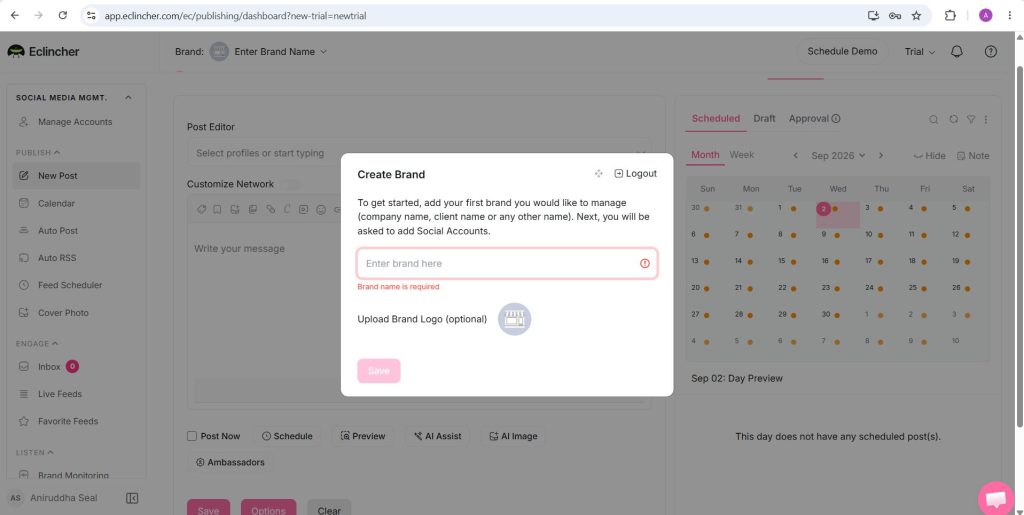The height and width of the screenshot is (515, 1024).
Task: Refresh the calendar panel
Action: pyautogui.click(x=953, y=119)
